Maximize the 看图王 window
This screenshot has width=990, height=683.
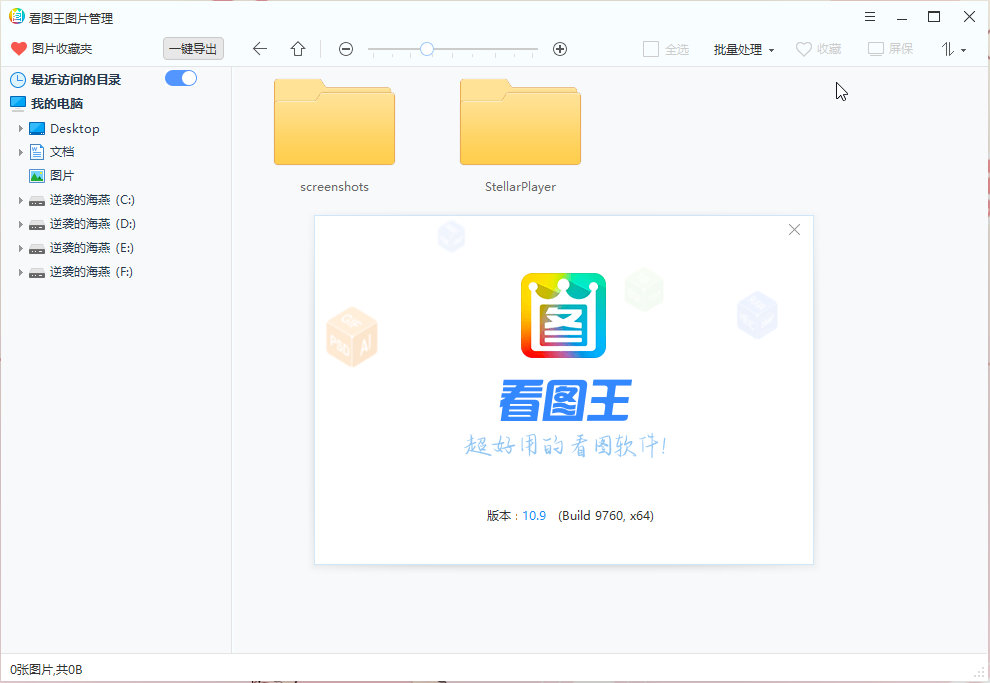(934, 17)
